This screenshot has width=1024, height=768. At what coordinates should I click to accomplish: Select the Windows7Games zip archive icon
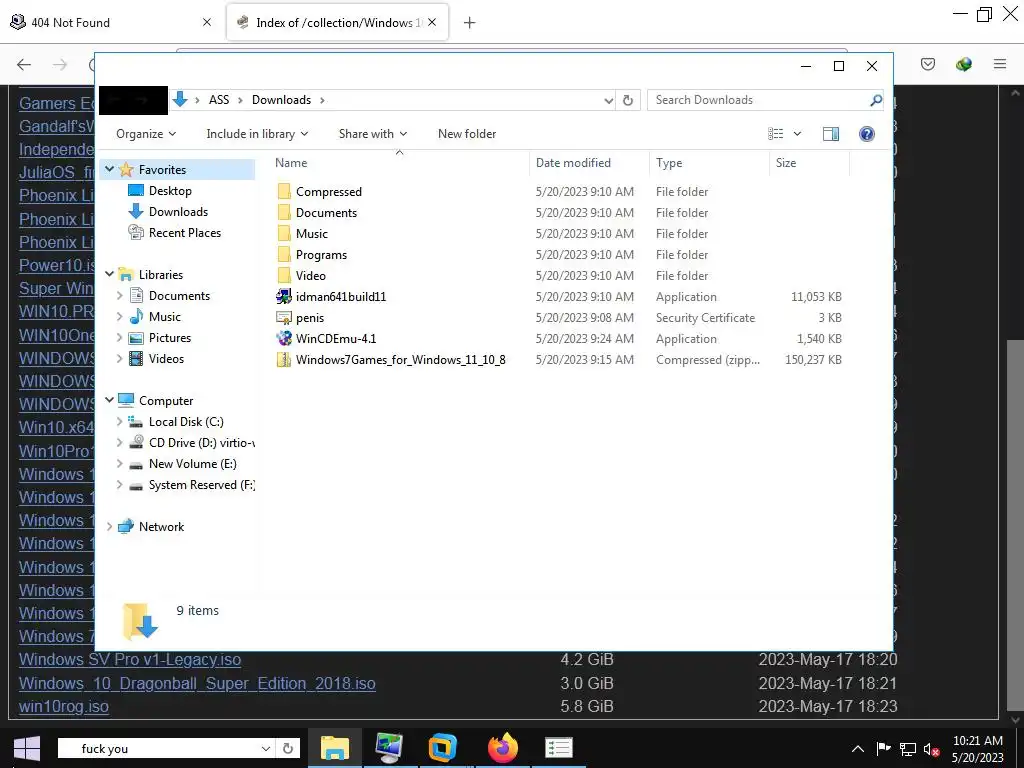point(283,360)
